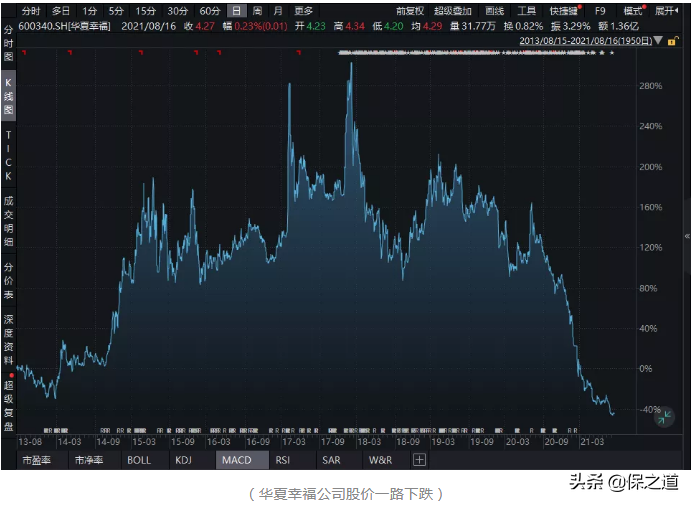Choose the 60分 interval

(x=210, y=11)
